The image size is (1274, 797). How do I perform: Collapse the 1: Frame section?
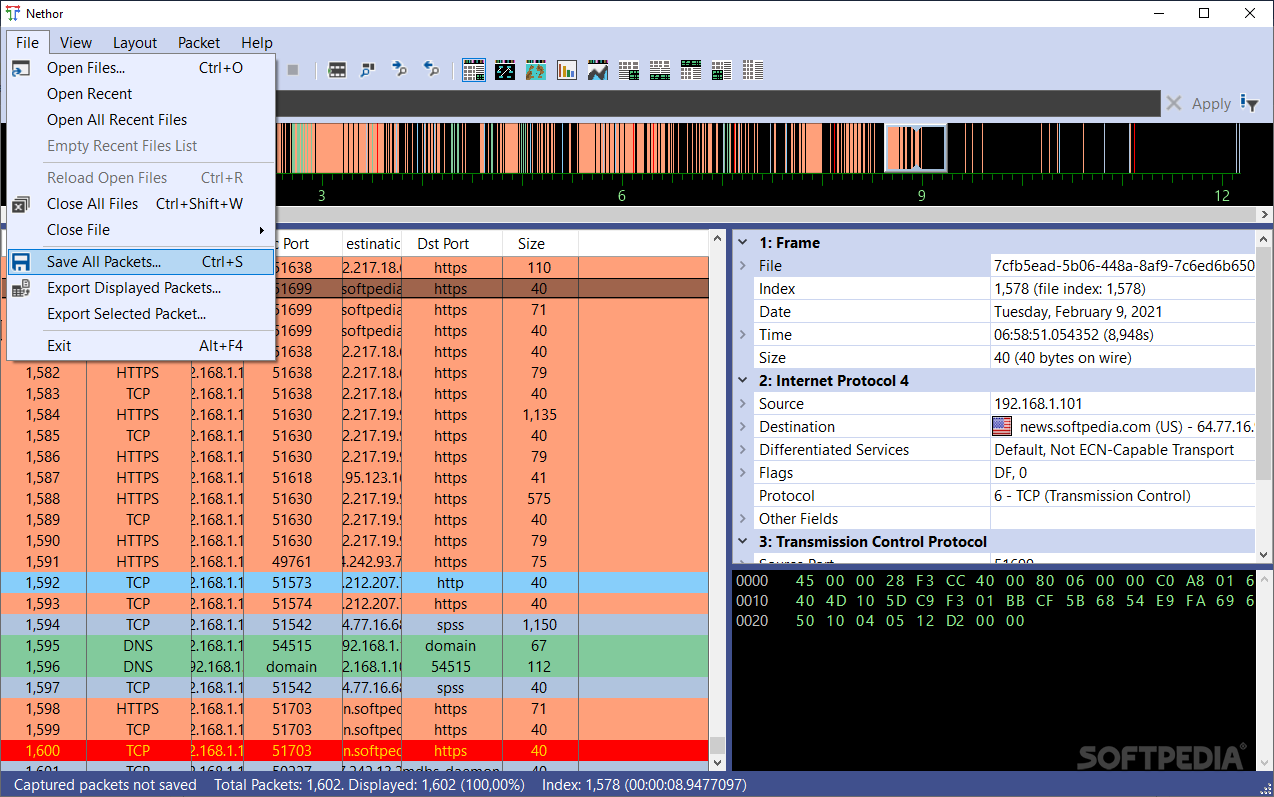743,243
